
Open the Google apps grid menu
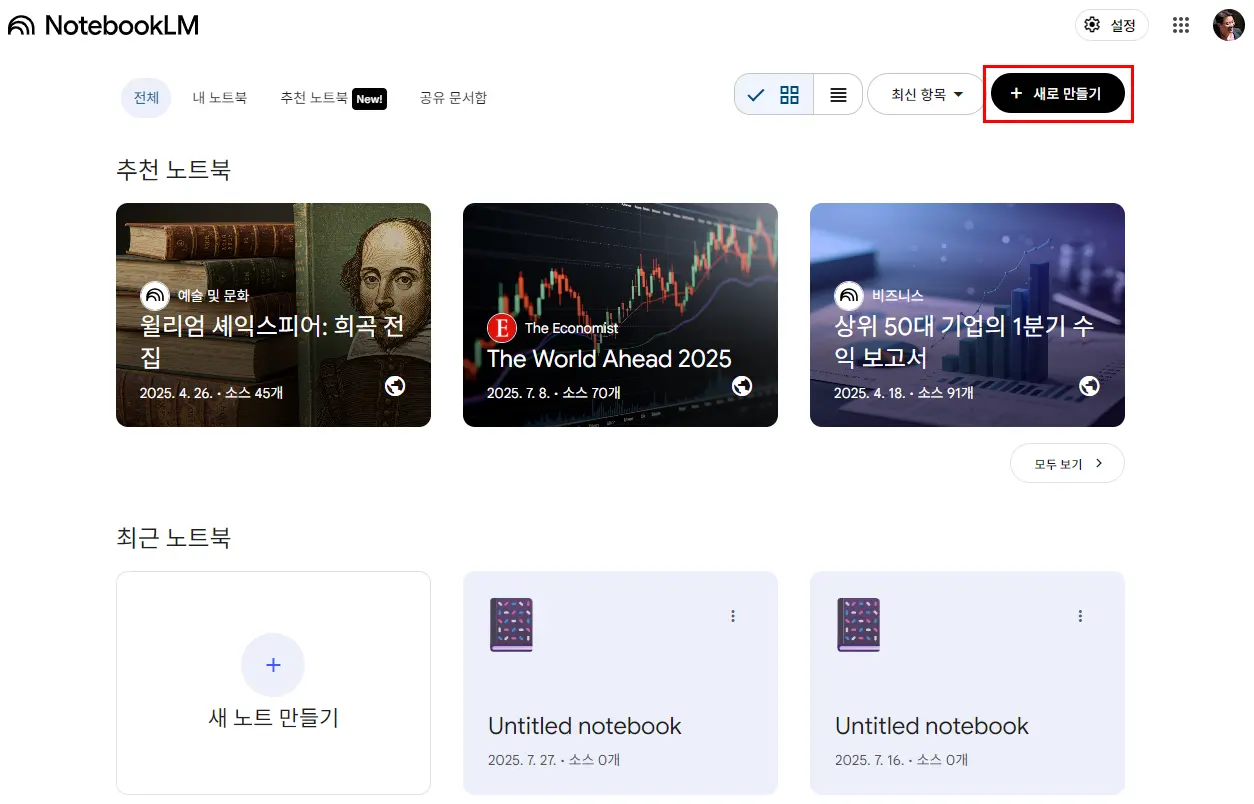pyautogui.click(x=1180, y=25)
